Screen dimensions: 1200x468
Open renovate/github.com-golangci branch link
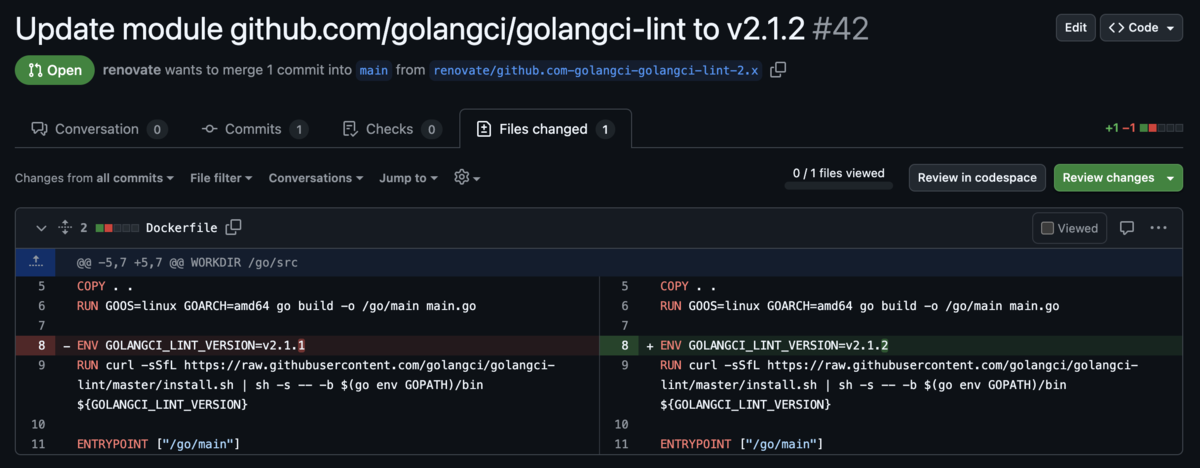pos(596,70)
